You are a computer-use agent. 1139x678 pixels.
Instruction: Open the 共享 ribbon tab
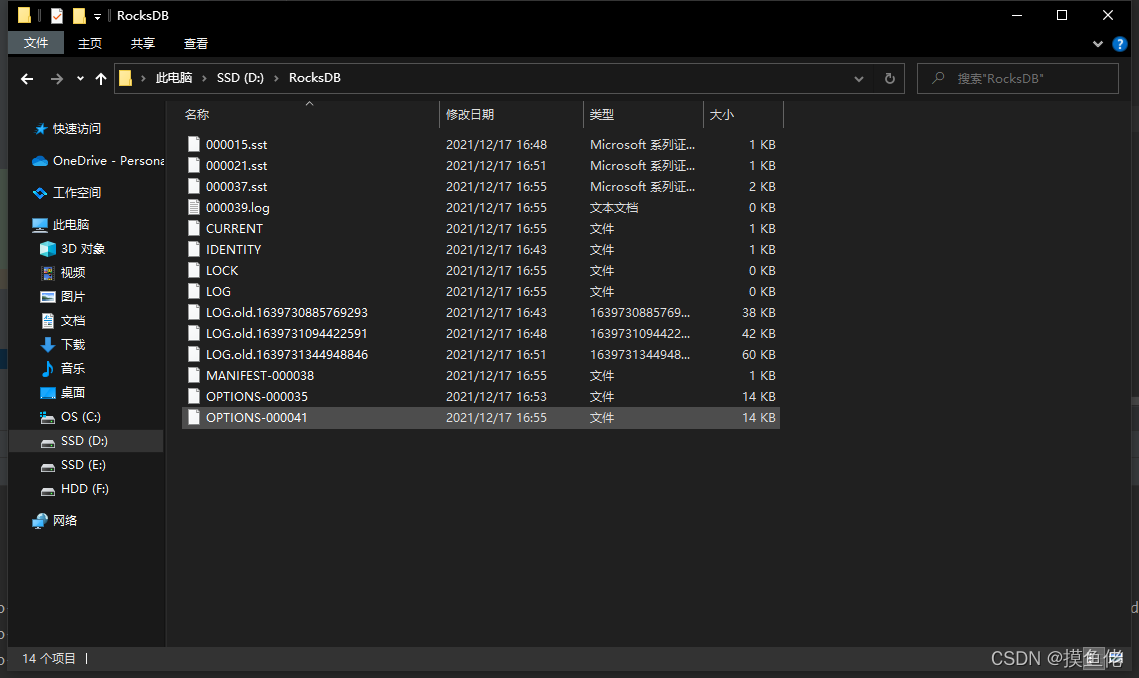point(142,44)
